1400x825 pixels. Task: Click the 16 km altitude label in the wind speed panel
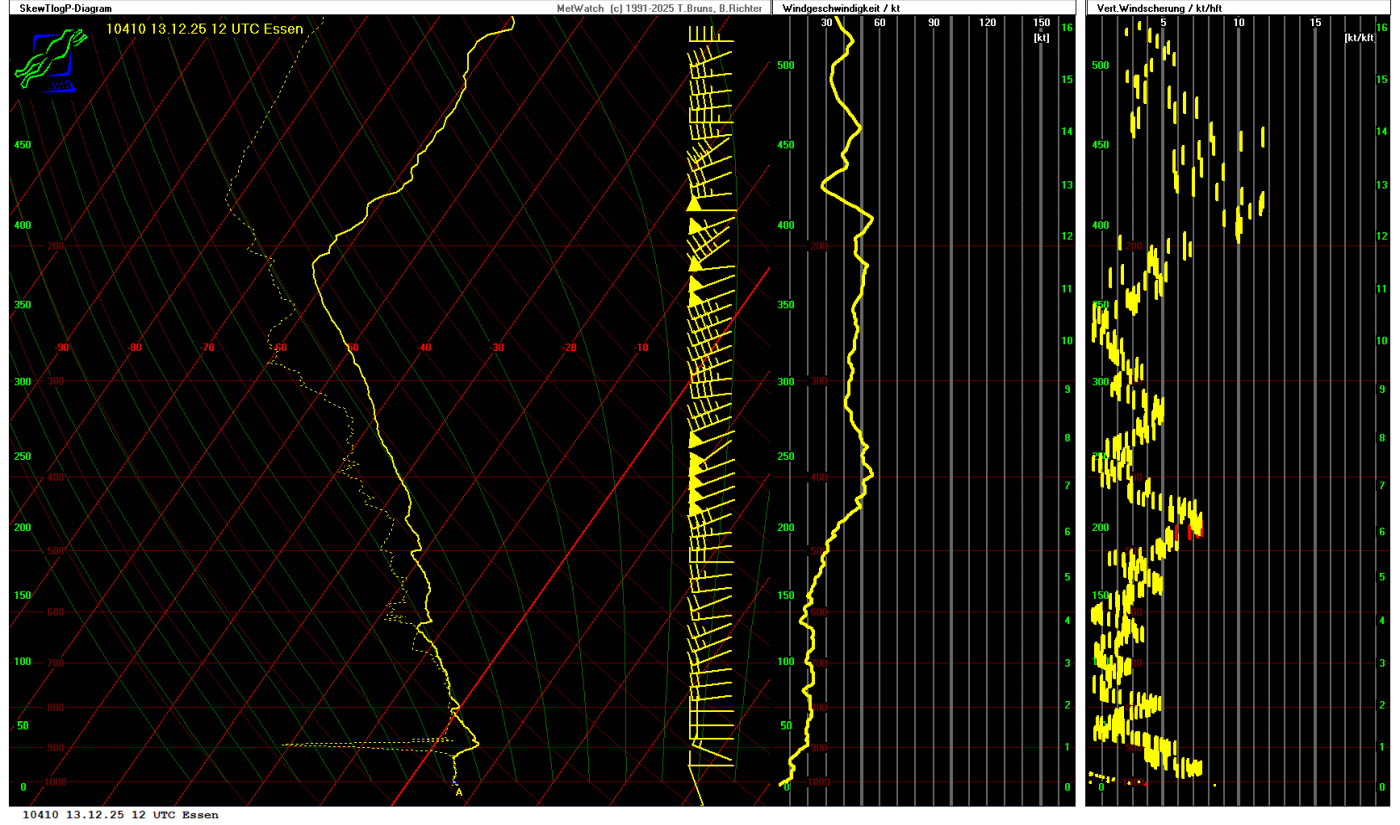pyautogui.click(x=1067, y=28)
